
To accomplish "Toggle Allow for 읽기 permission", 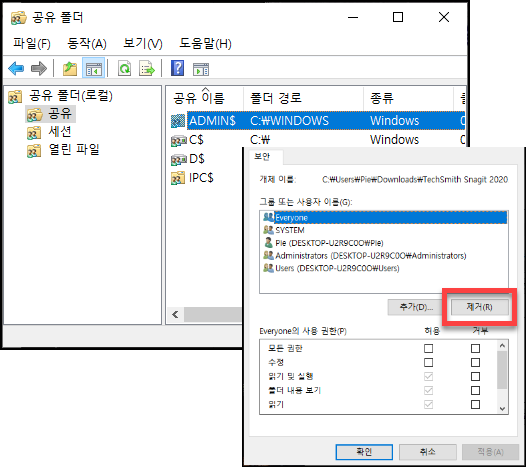I will (428, 405).
